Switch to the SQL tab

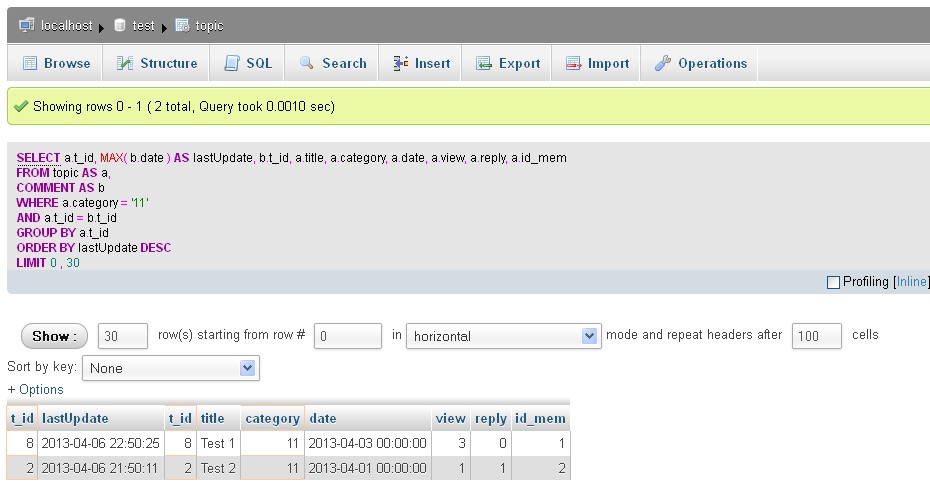248,63
